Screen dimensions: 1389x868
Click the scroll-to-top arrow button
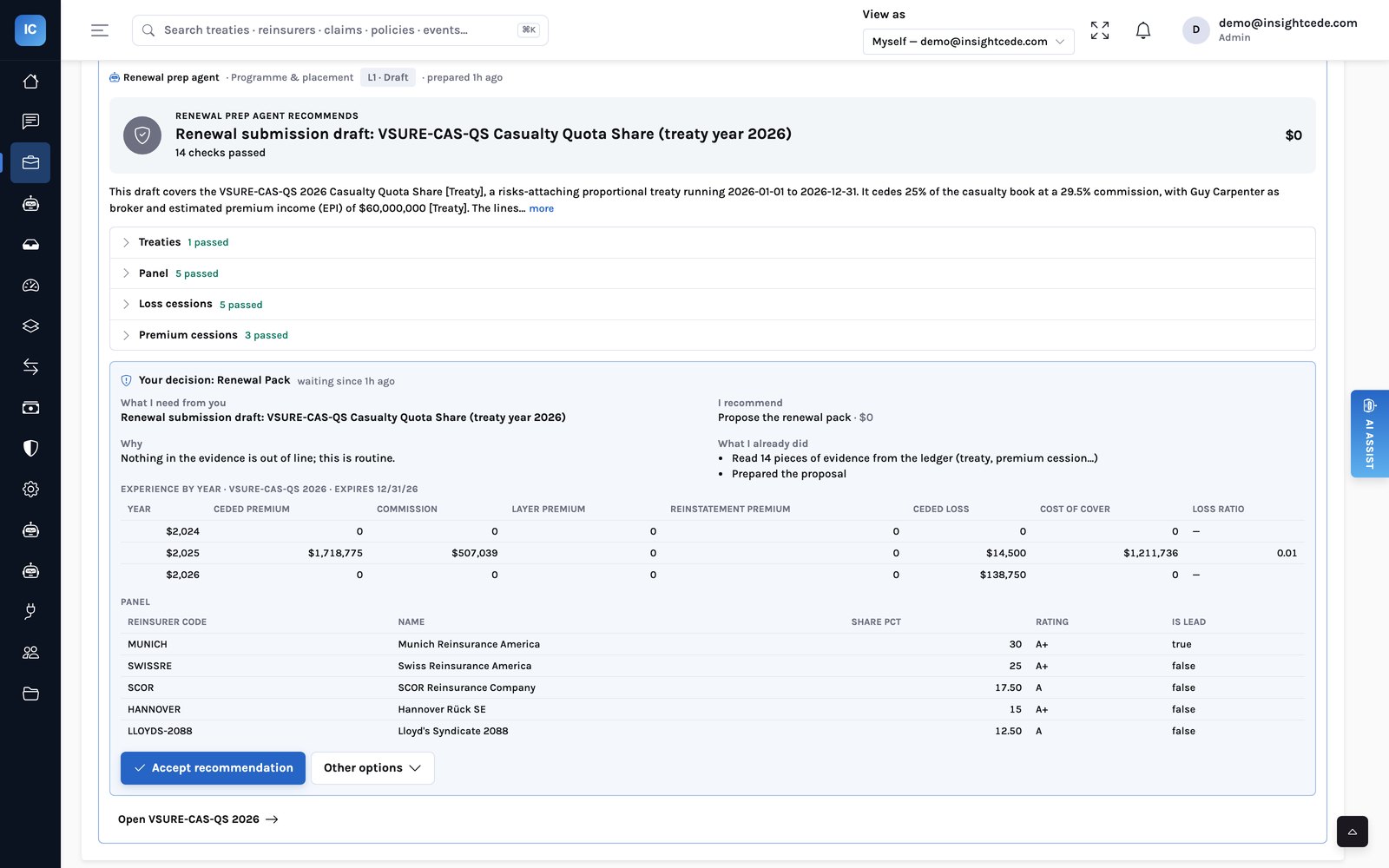click(x=1353, y=832)
